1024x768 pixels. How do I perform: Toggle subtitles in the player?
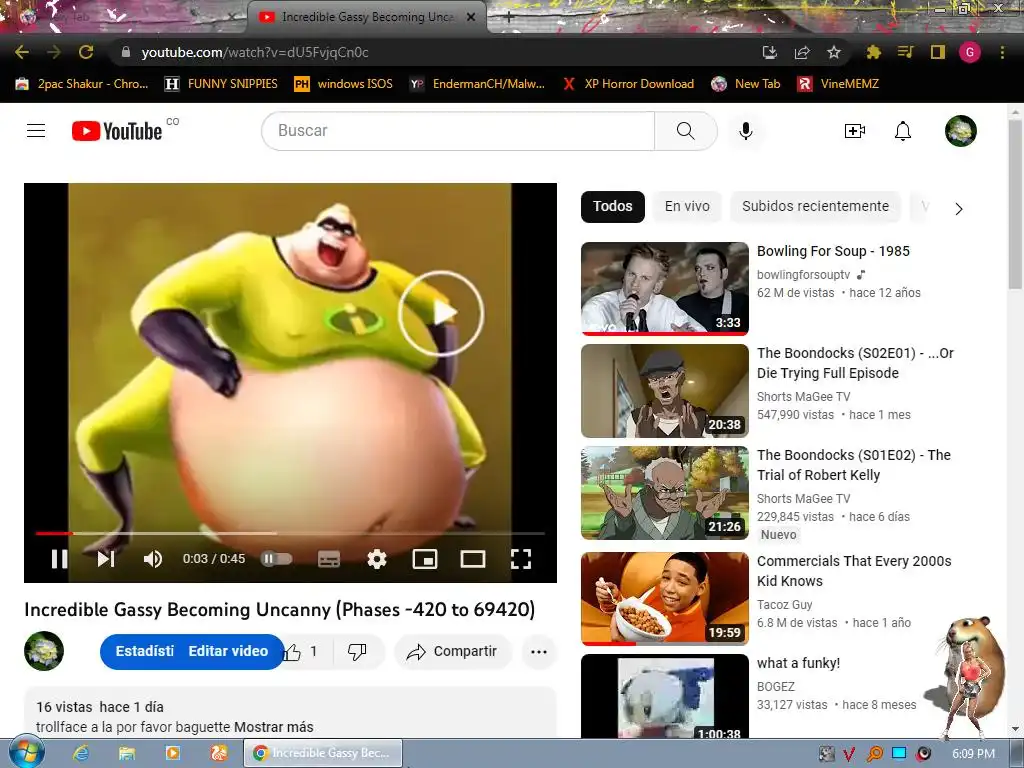(x=328, y=559)
